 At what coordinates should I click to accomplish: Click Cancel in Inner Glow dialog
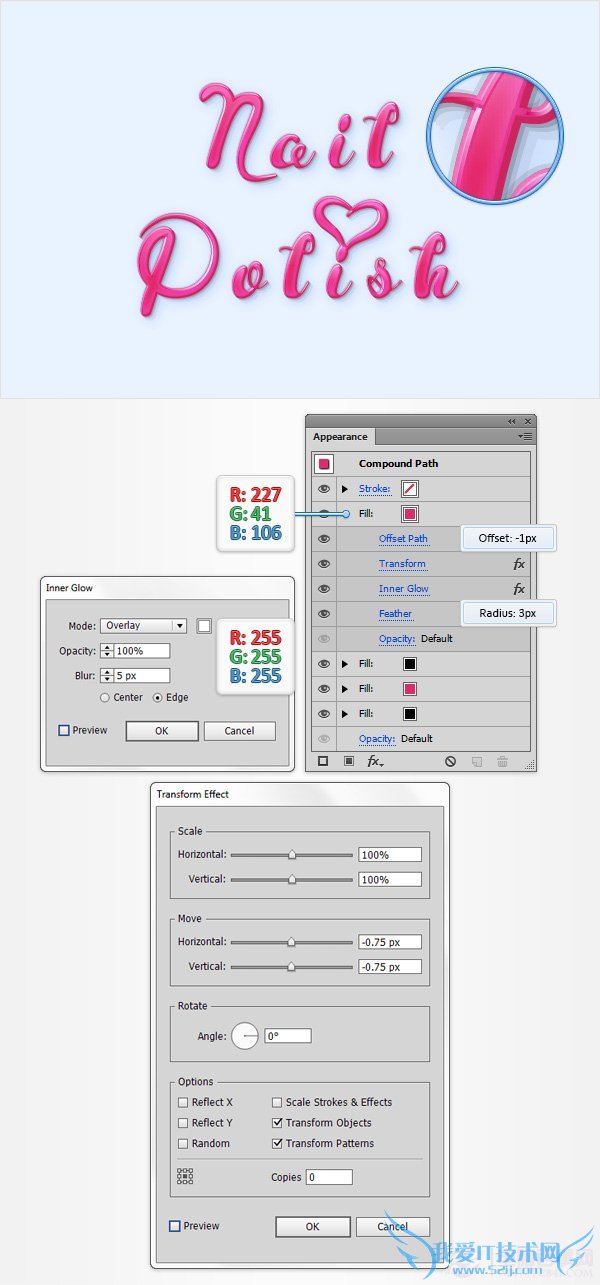[x=239, y=731]
